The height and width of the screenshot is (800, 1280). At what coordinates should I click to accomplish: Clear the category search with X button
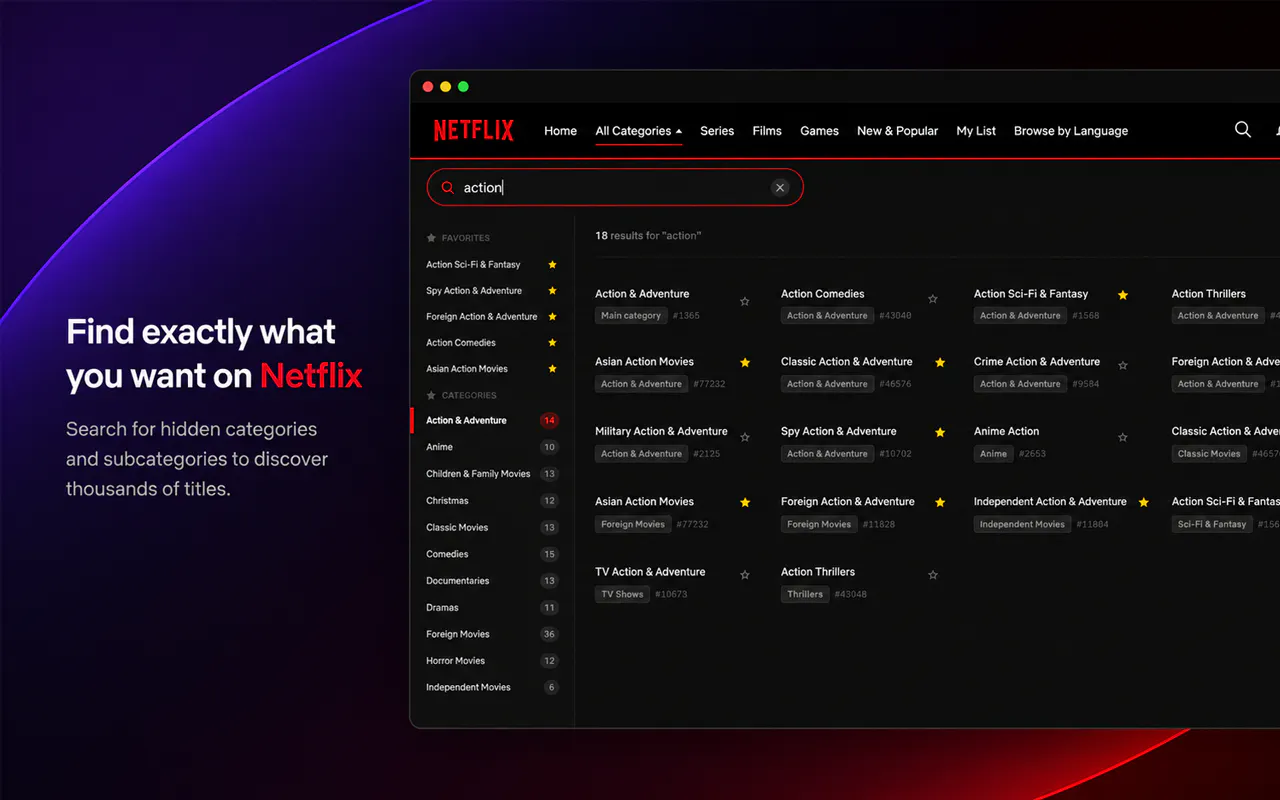pos(780,187)
